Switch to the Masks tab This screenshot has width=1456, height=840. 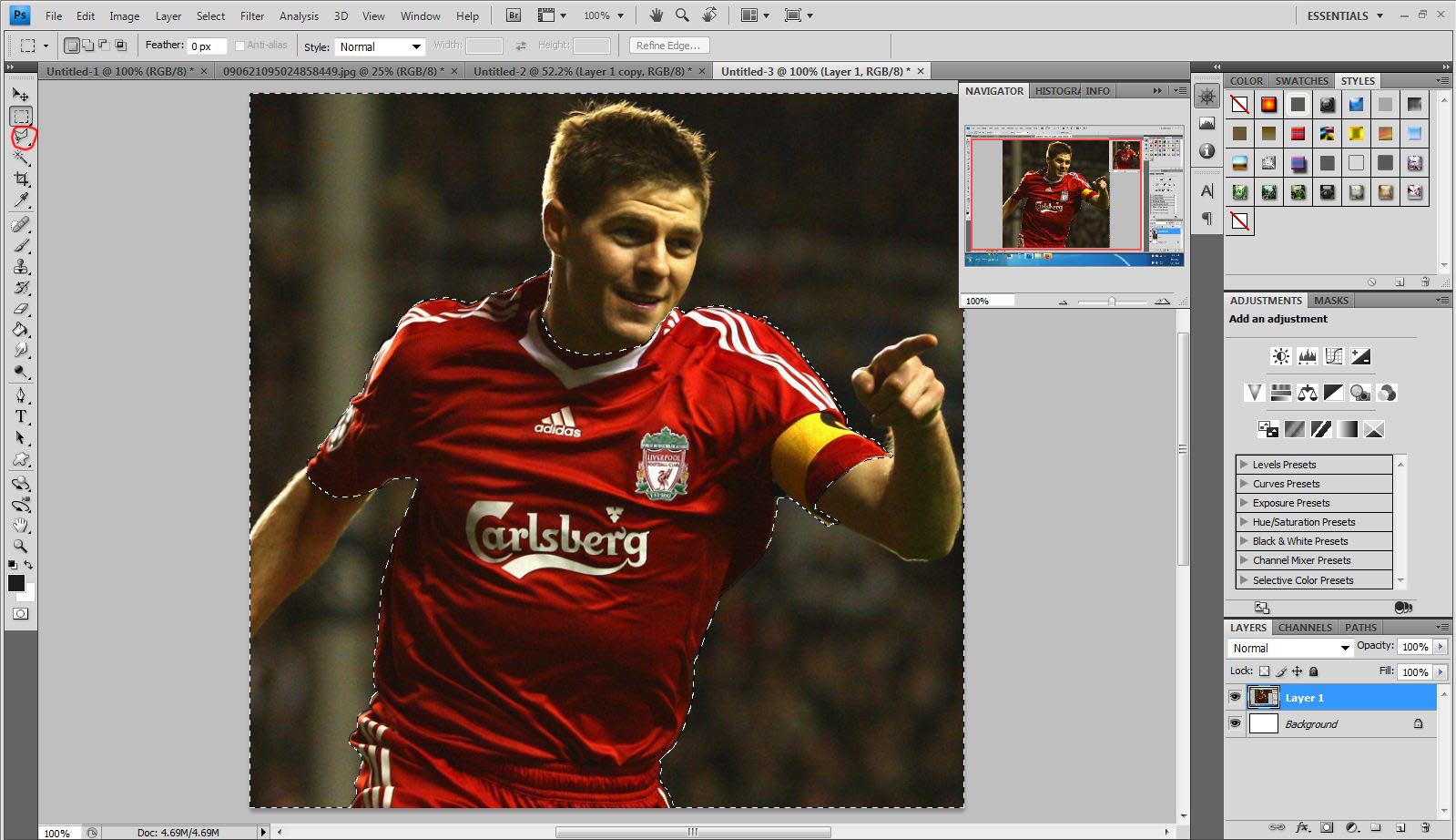[x=1330, y=301]
